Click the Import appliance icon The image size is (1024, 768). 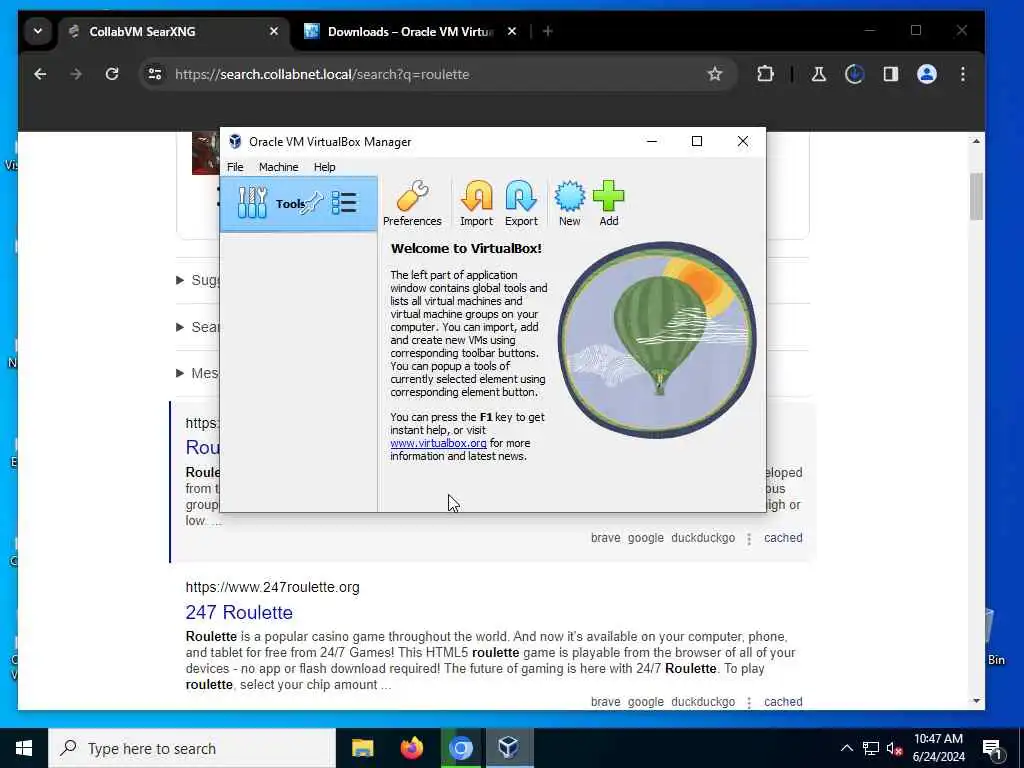point(476,203)
